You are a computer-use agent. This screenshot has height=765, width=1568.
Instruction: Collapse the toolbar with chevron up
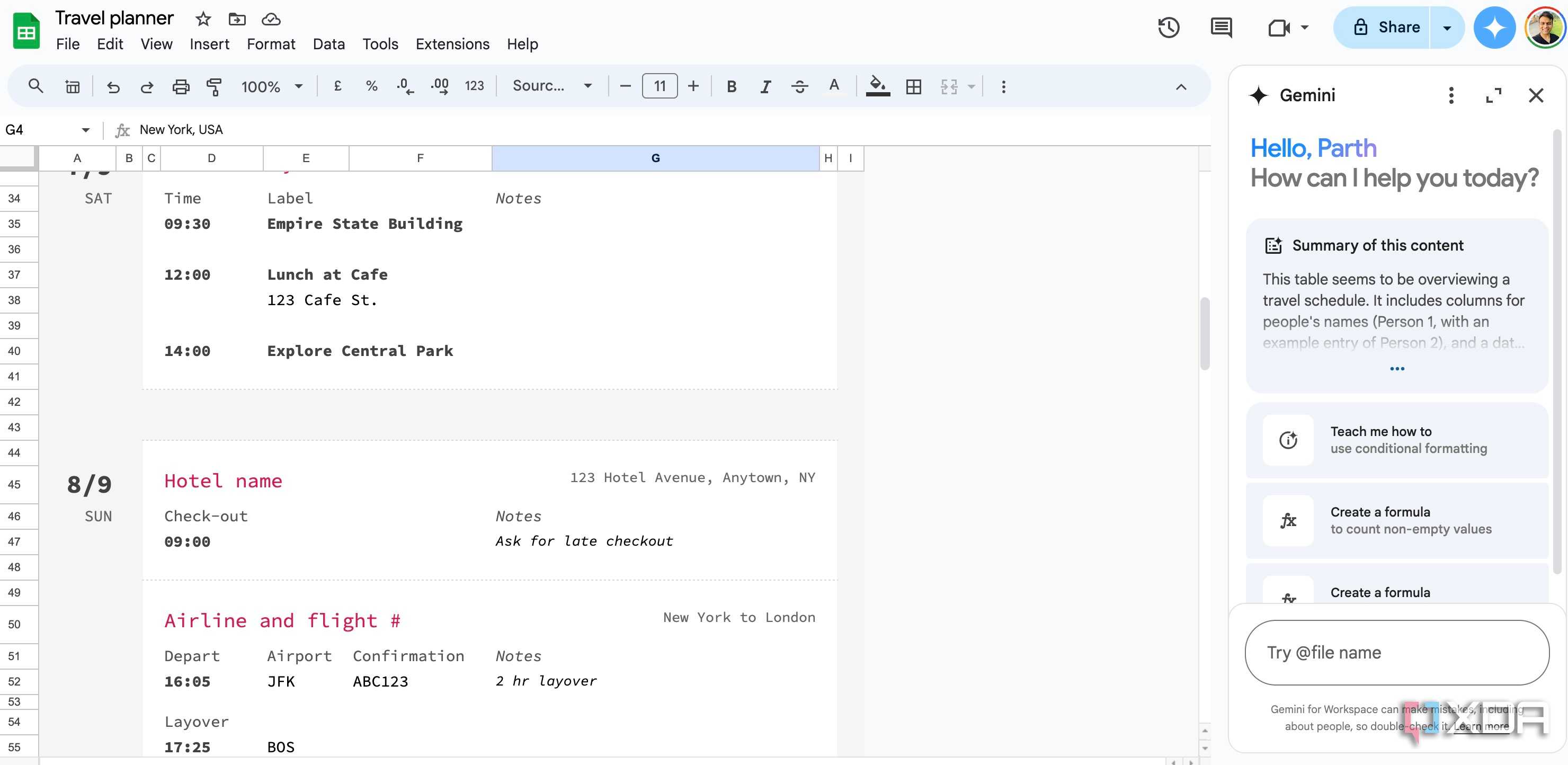[x=1181, y=86]
